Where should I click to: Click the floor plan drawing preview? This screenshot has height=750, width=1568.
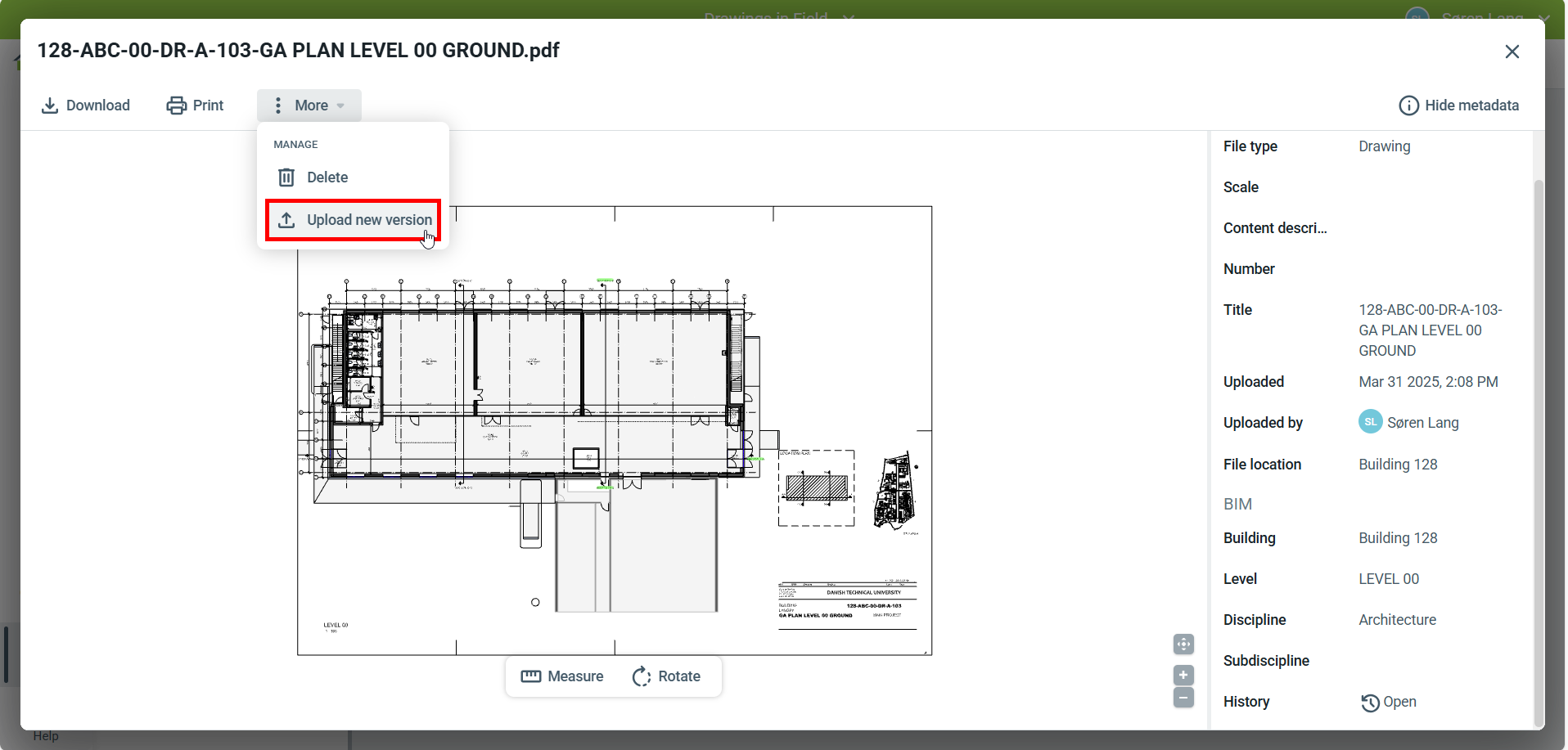[x=614, y=430]
